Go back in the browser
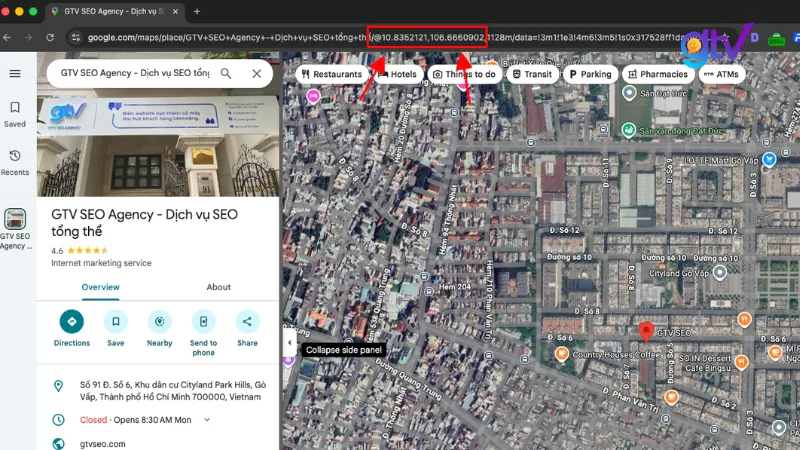800x450 pixels. click(7, 37)
